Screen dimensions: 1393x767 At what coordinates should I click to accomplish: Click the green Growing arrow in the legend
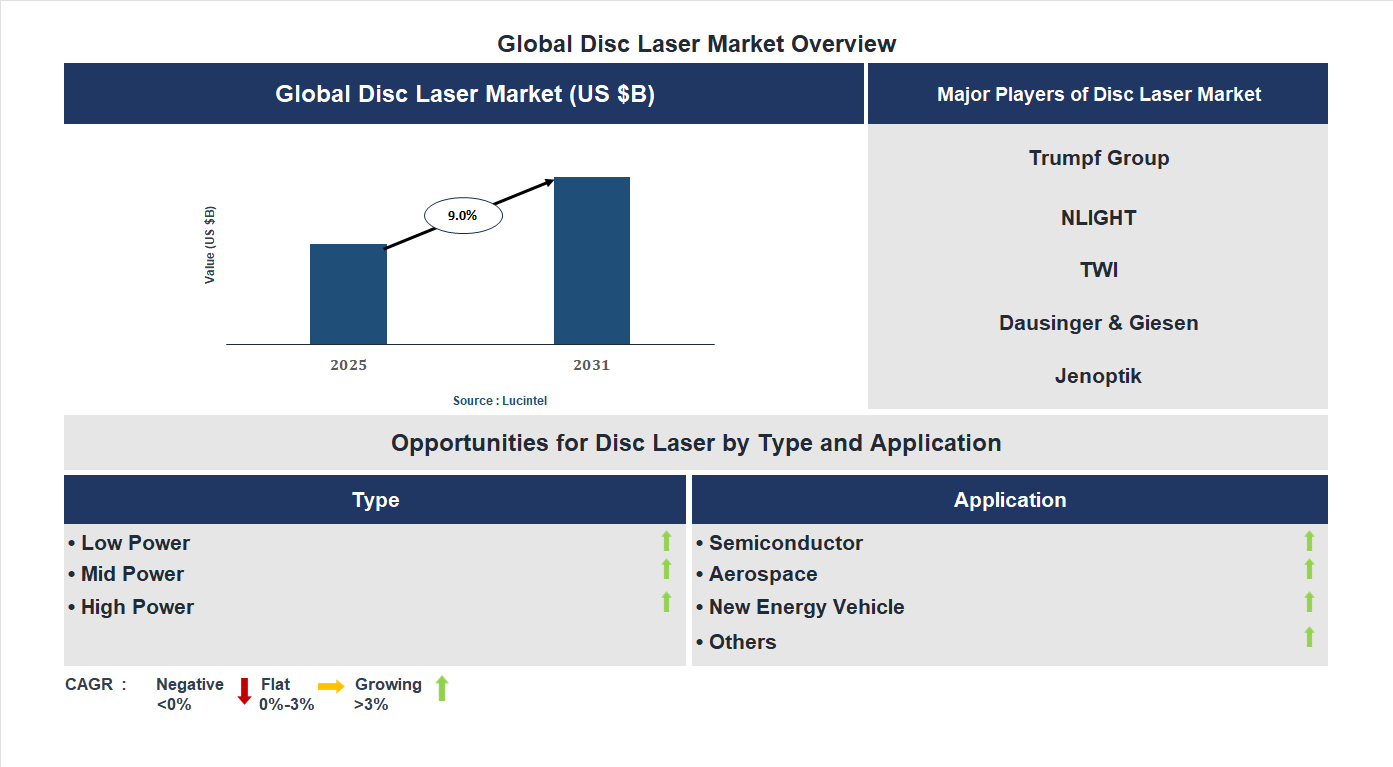click(x=440, y=688)
